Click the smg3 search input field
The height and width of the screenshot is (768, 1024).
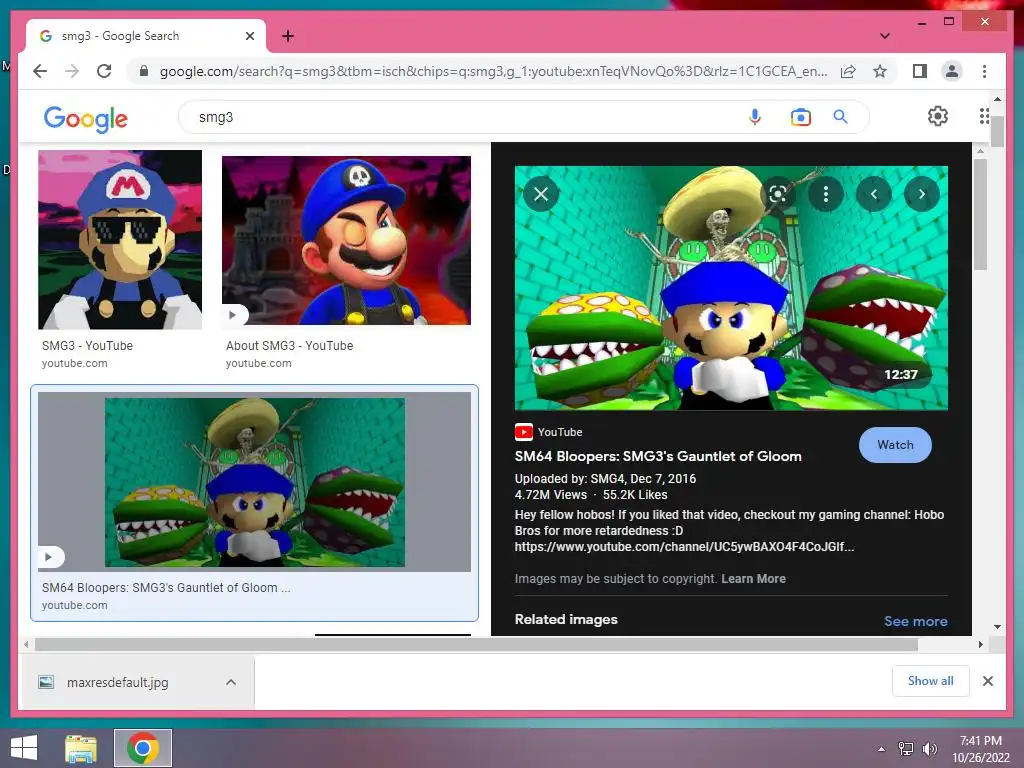tap(457, 117)
